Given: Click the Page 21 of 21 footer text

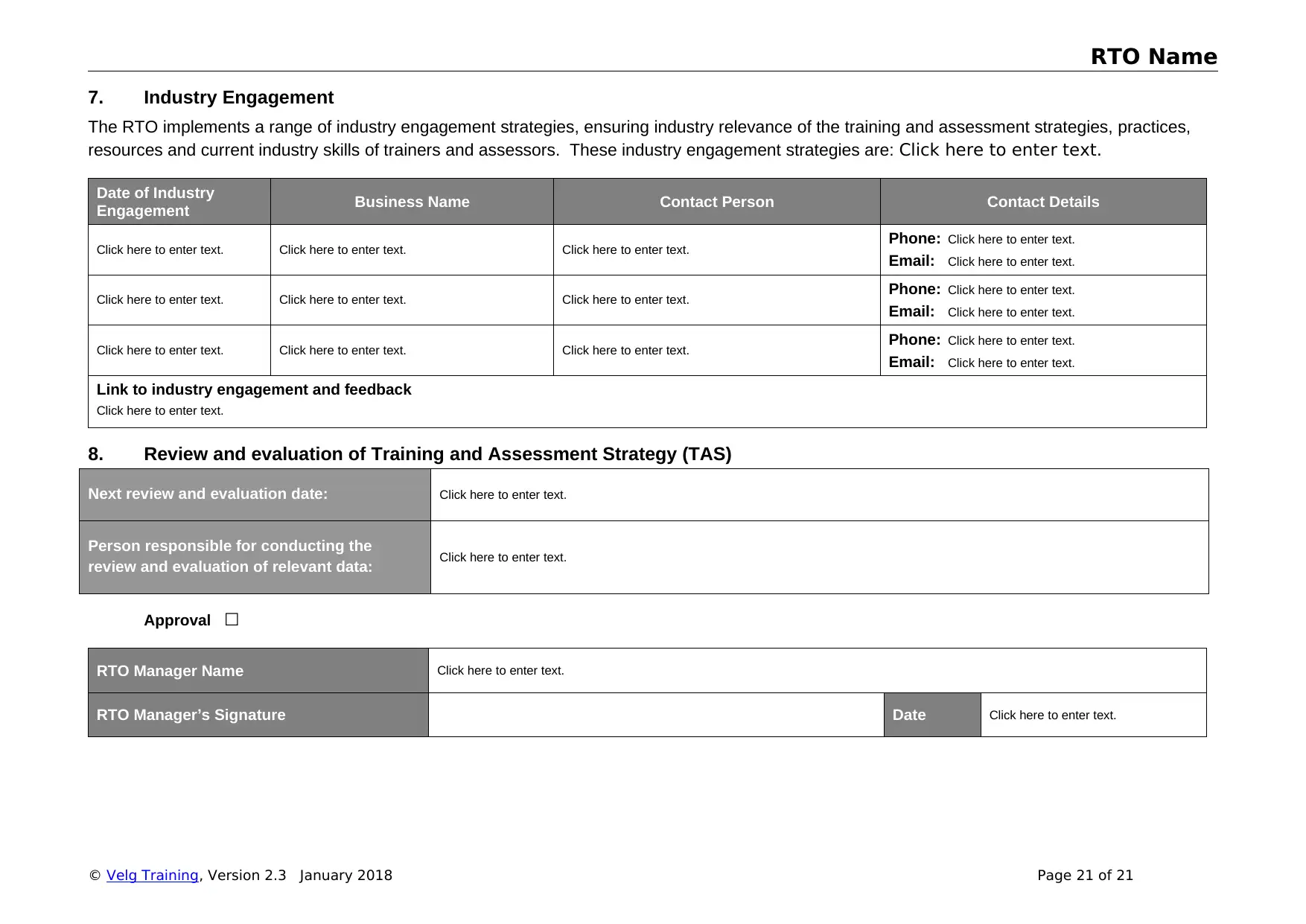Looking at the screenshot, I should pyautogui.click(x=1085, y=876).
